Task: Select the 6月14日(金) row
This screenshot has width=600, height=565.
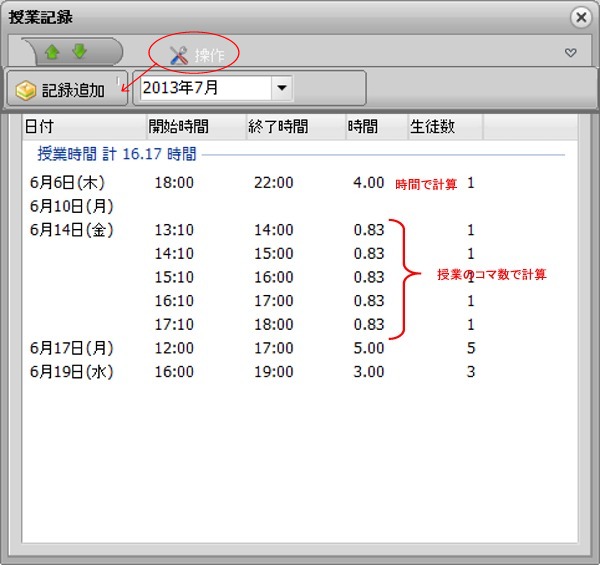Action: coord(300,230)
